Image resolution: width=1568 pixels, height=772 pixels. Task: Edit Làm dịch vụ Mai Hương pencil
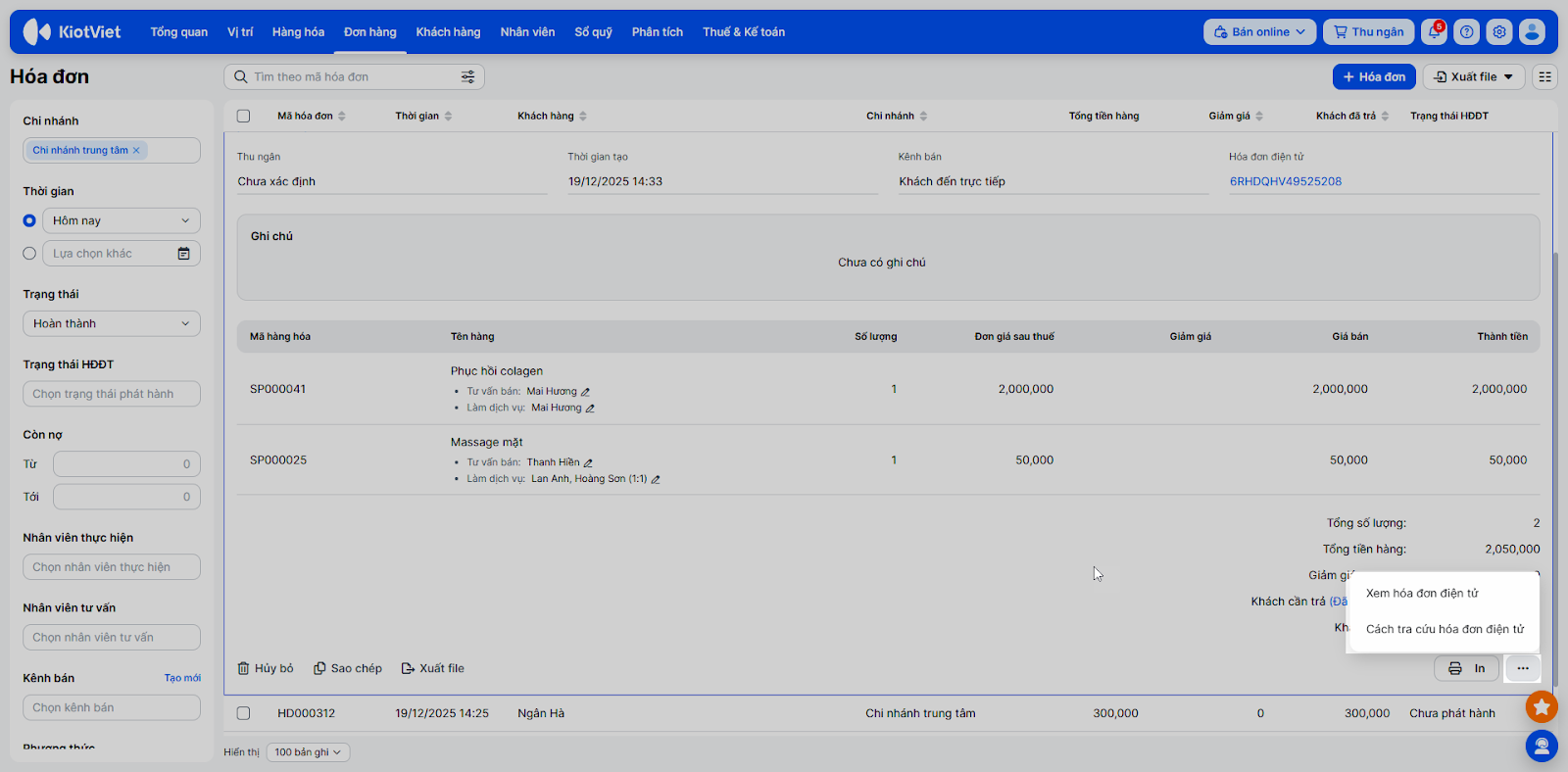coord(590,409)
